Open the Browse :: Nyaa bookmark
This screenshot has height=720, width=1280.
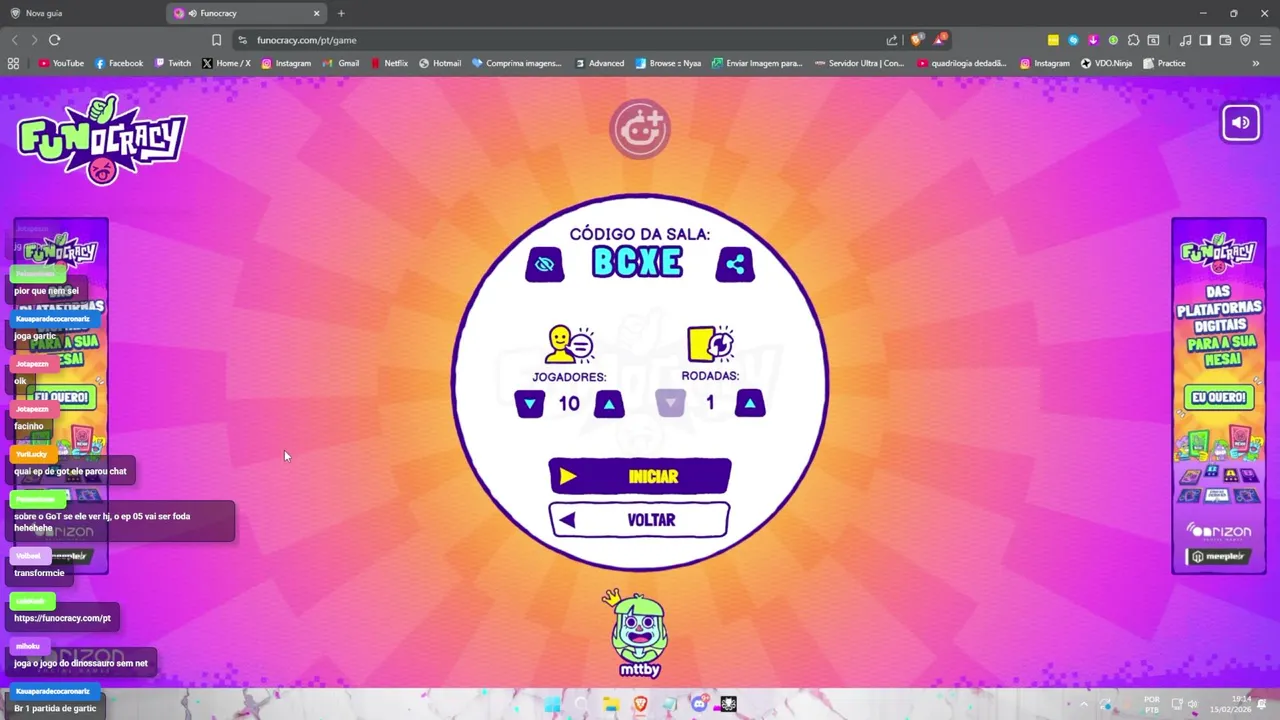point(668,63)
